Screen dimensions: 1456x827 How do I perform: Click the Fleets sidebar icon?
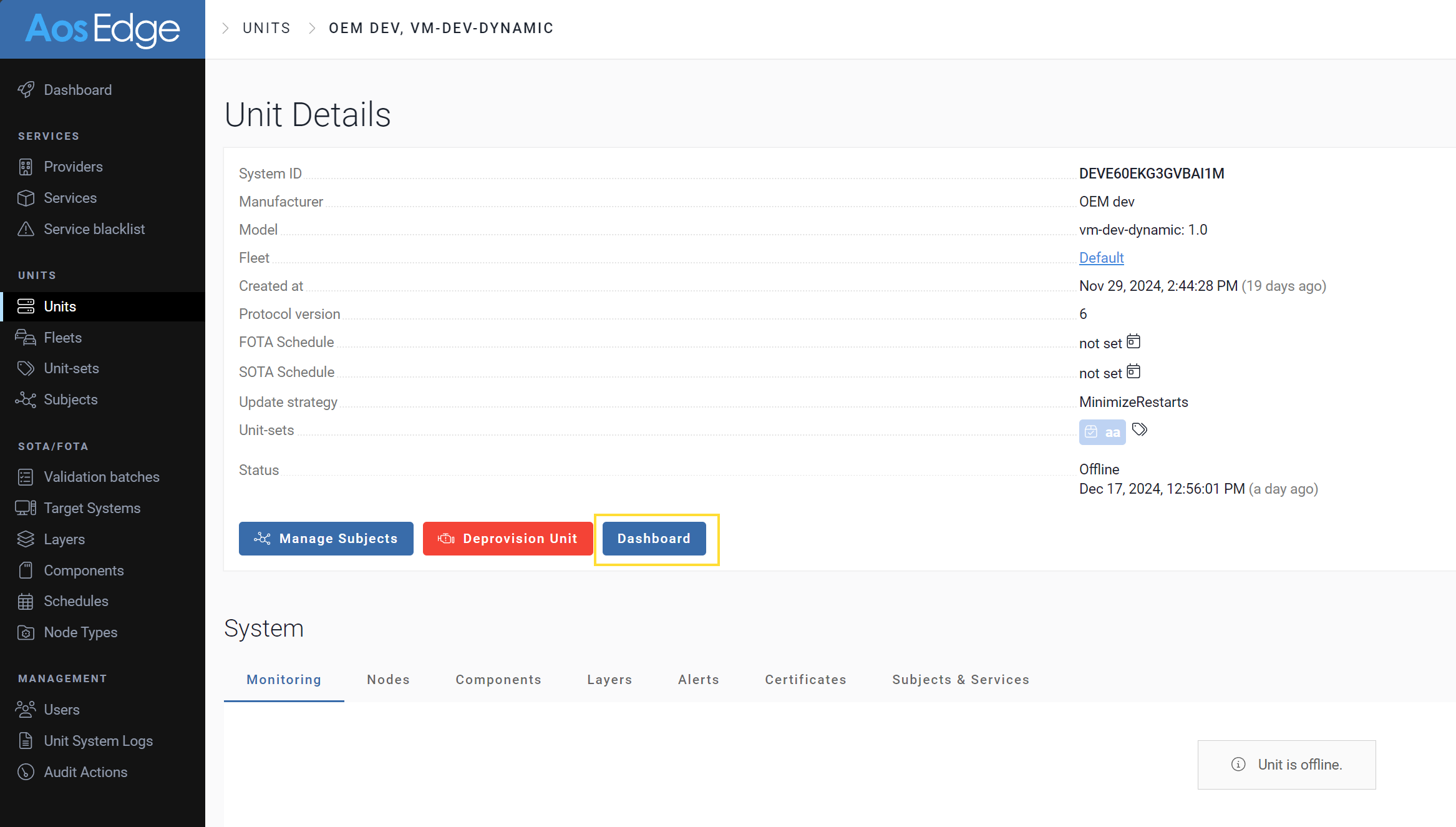pyautogui.click(x=26, y=337)
